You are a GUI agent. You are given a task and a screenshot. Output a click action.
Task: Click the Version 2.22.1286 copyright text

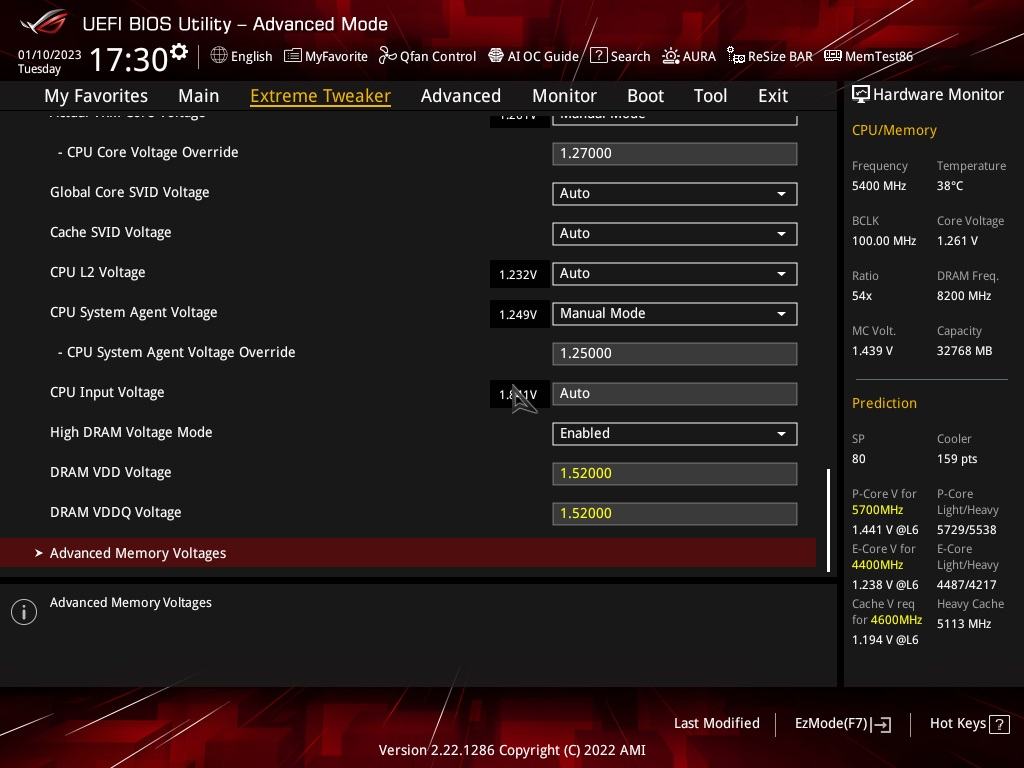[512, 750]
